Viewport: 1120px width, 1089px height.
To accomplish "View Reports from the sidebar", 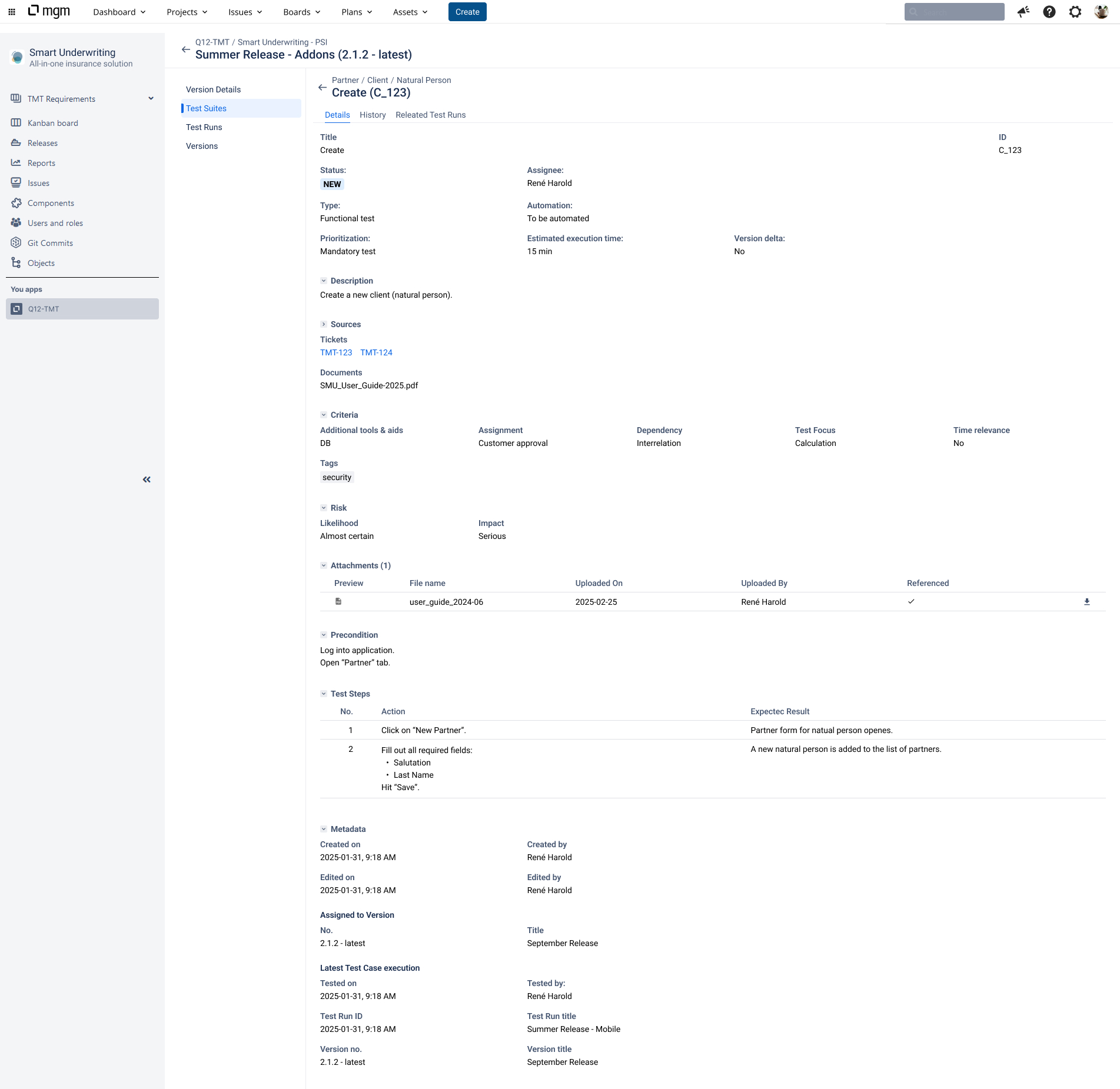I will point(41,163).
